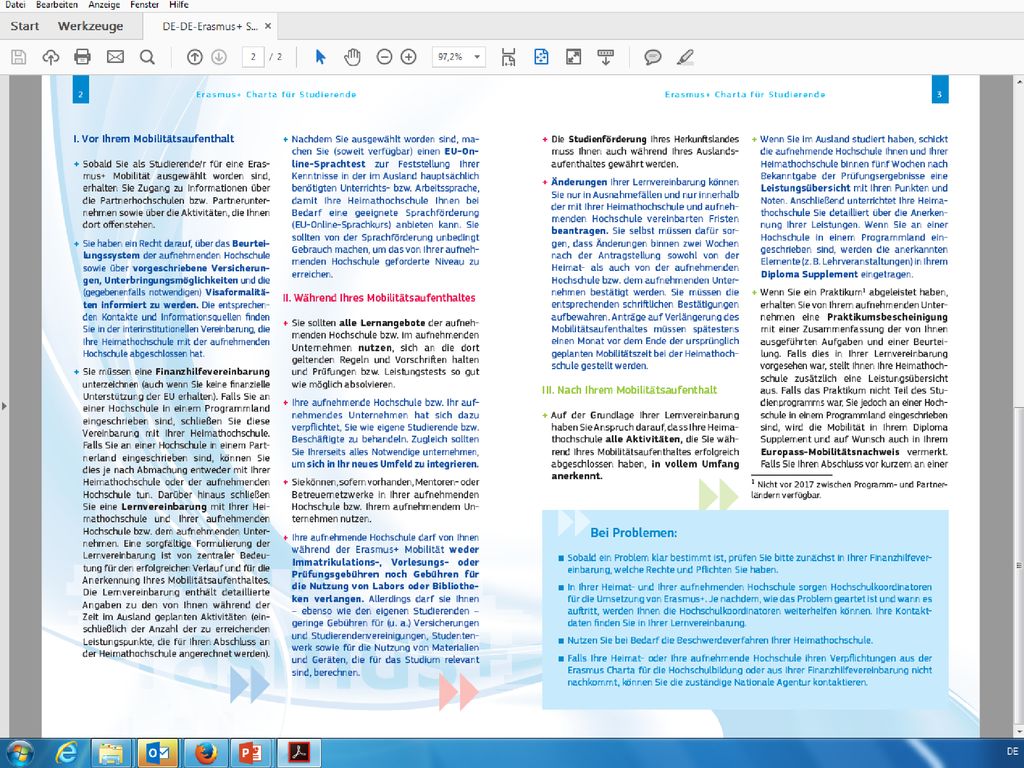Click the current page number field
1024x768 pixels.
tap(253, 57)
